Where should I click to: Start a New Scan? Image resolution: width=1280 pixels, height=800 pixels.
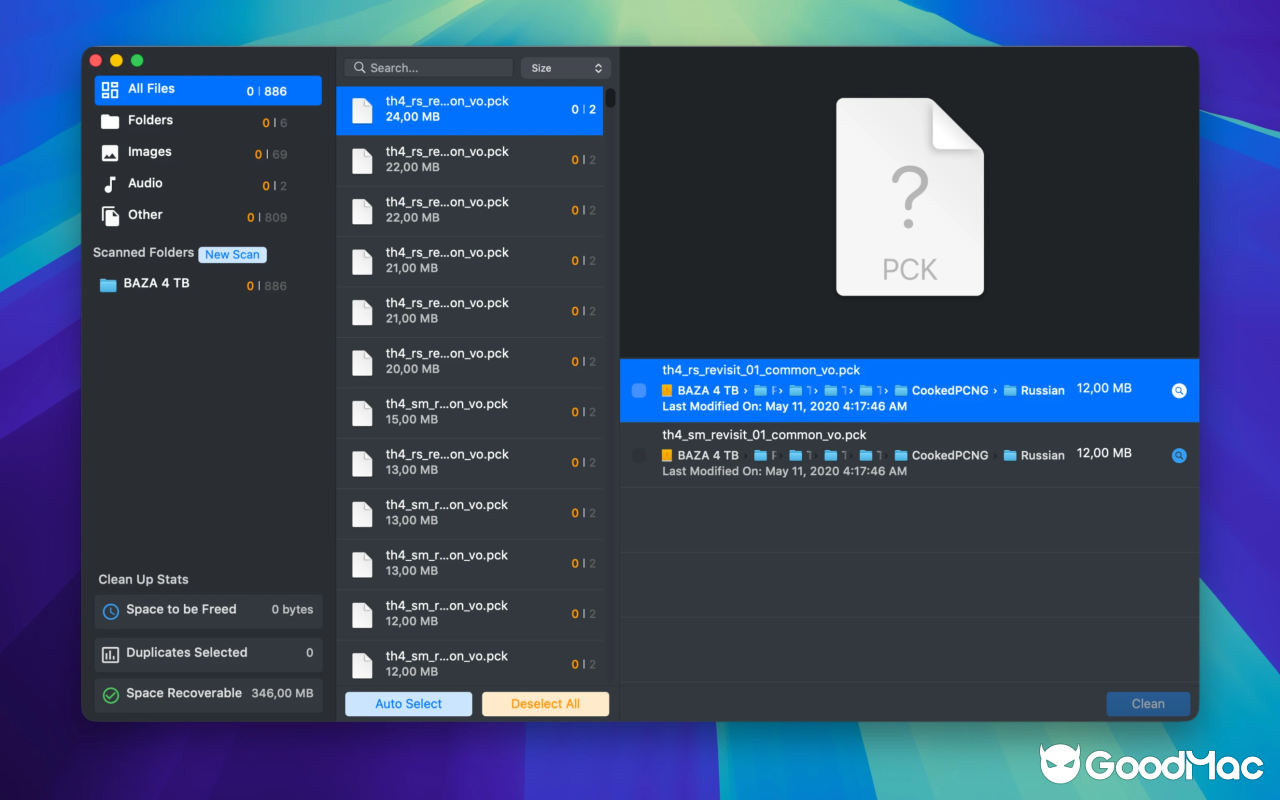click(x=232, y=254)
